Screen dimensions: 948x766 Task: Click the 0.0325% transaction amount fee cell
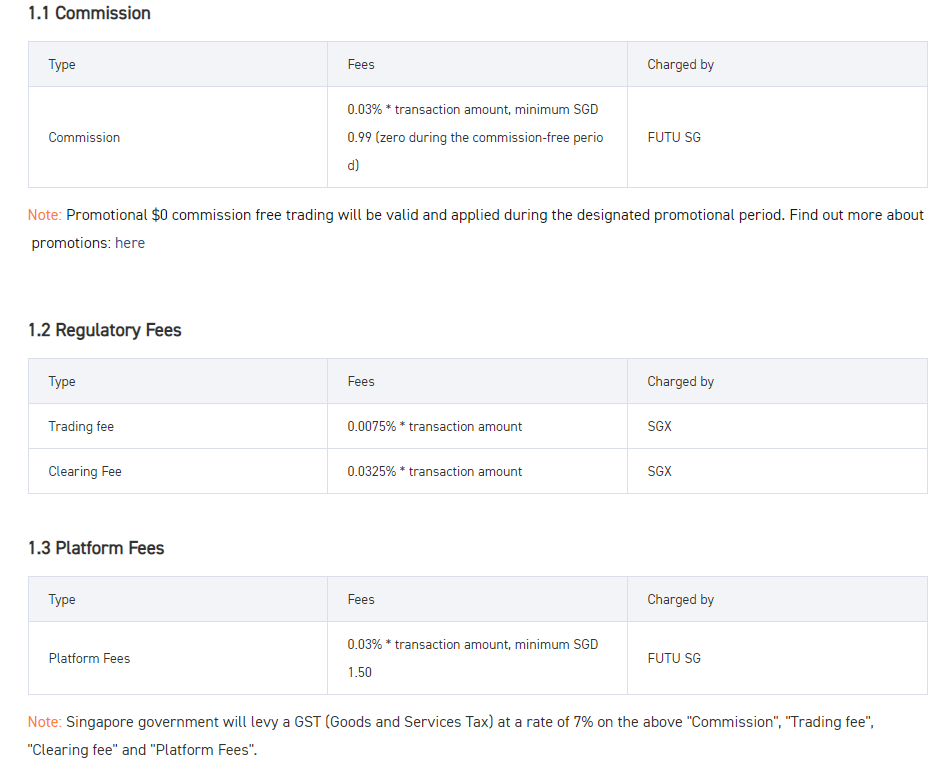435,471
